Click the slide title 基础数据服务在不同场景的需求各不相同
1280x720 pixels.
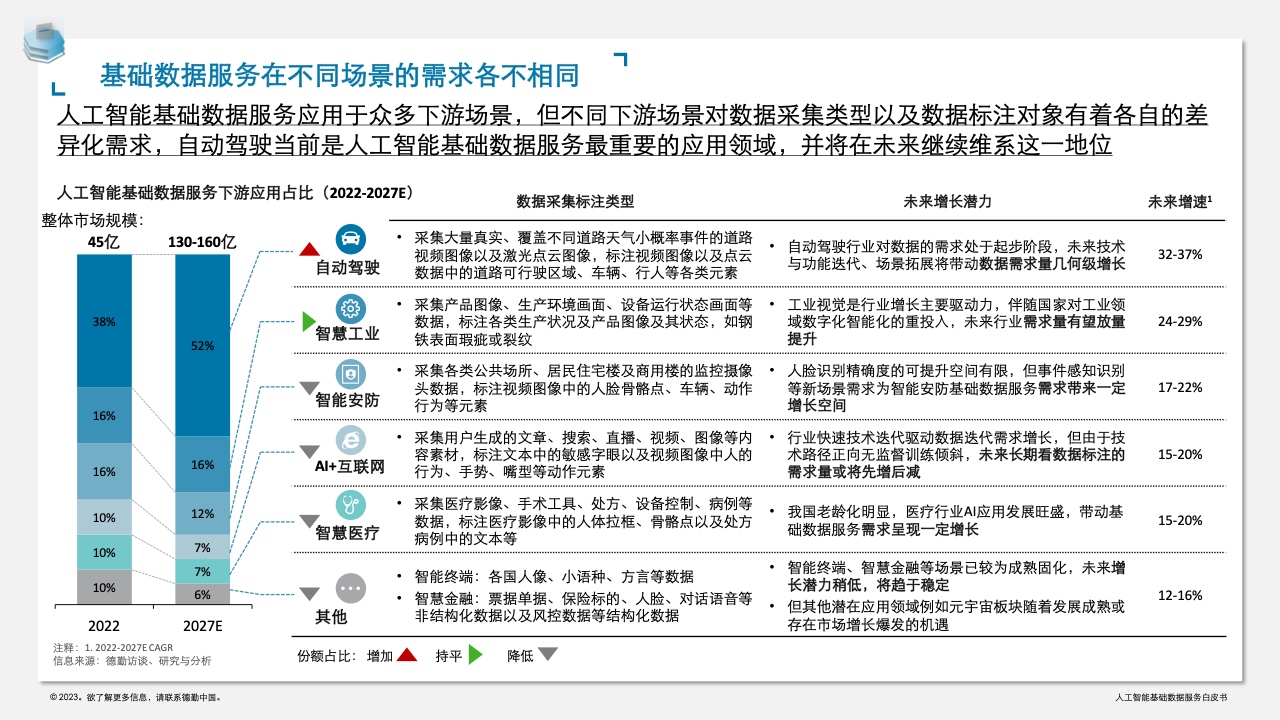[340, 75]
